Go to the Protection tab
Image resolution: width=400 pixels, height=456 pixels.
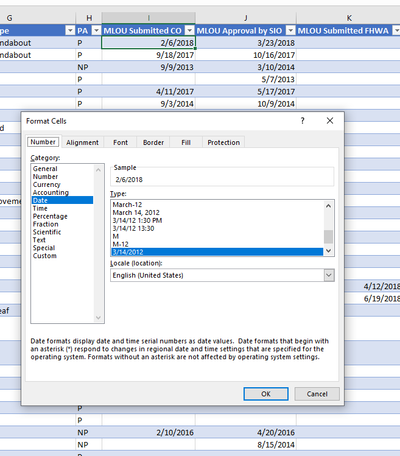pyautogui.click(x=224, y=142)
